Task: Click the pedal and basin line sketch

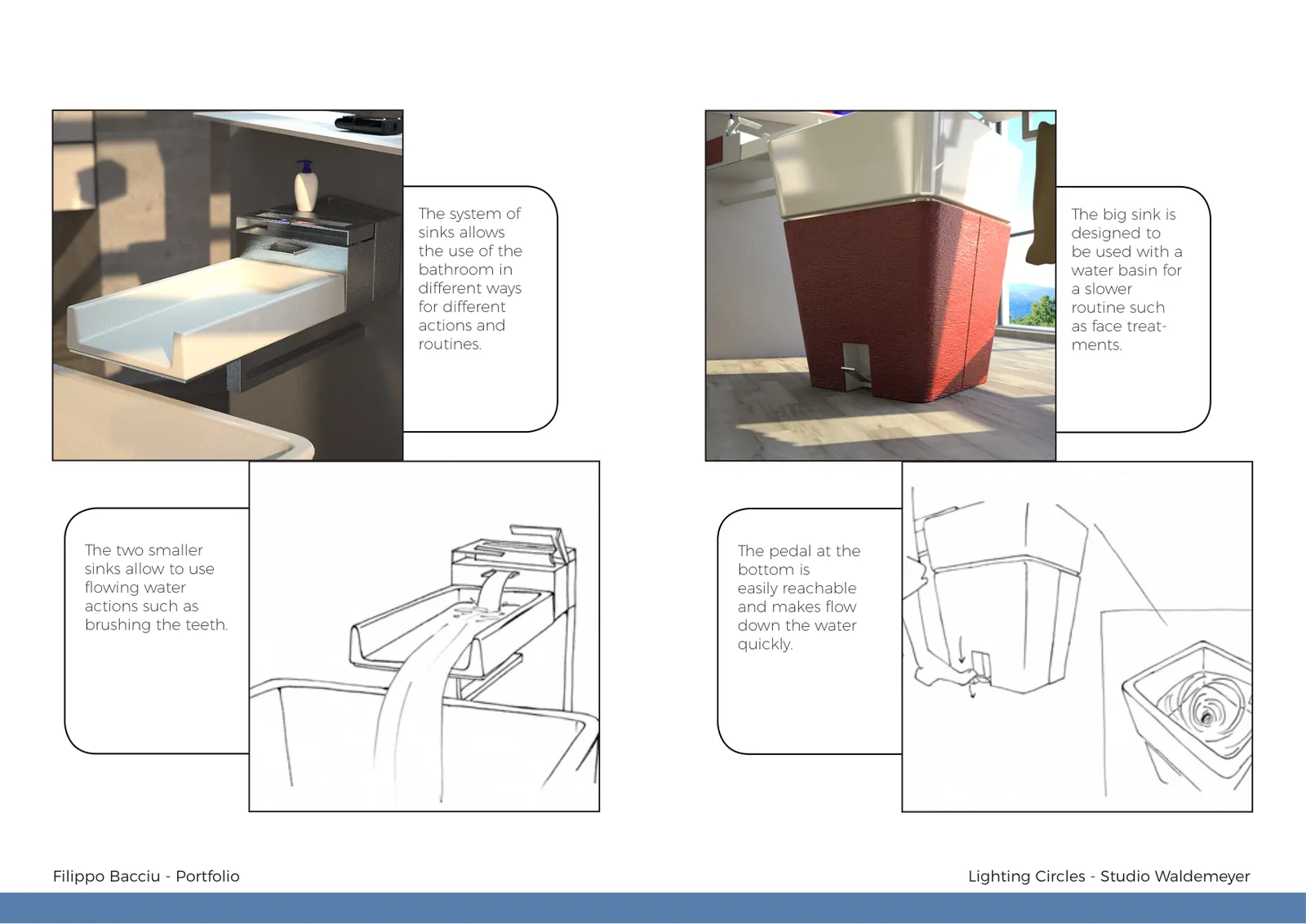Action: click(1077, 637)
